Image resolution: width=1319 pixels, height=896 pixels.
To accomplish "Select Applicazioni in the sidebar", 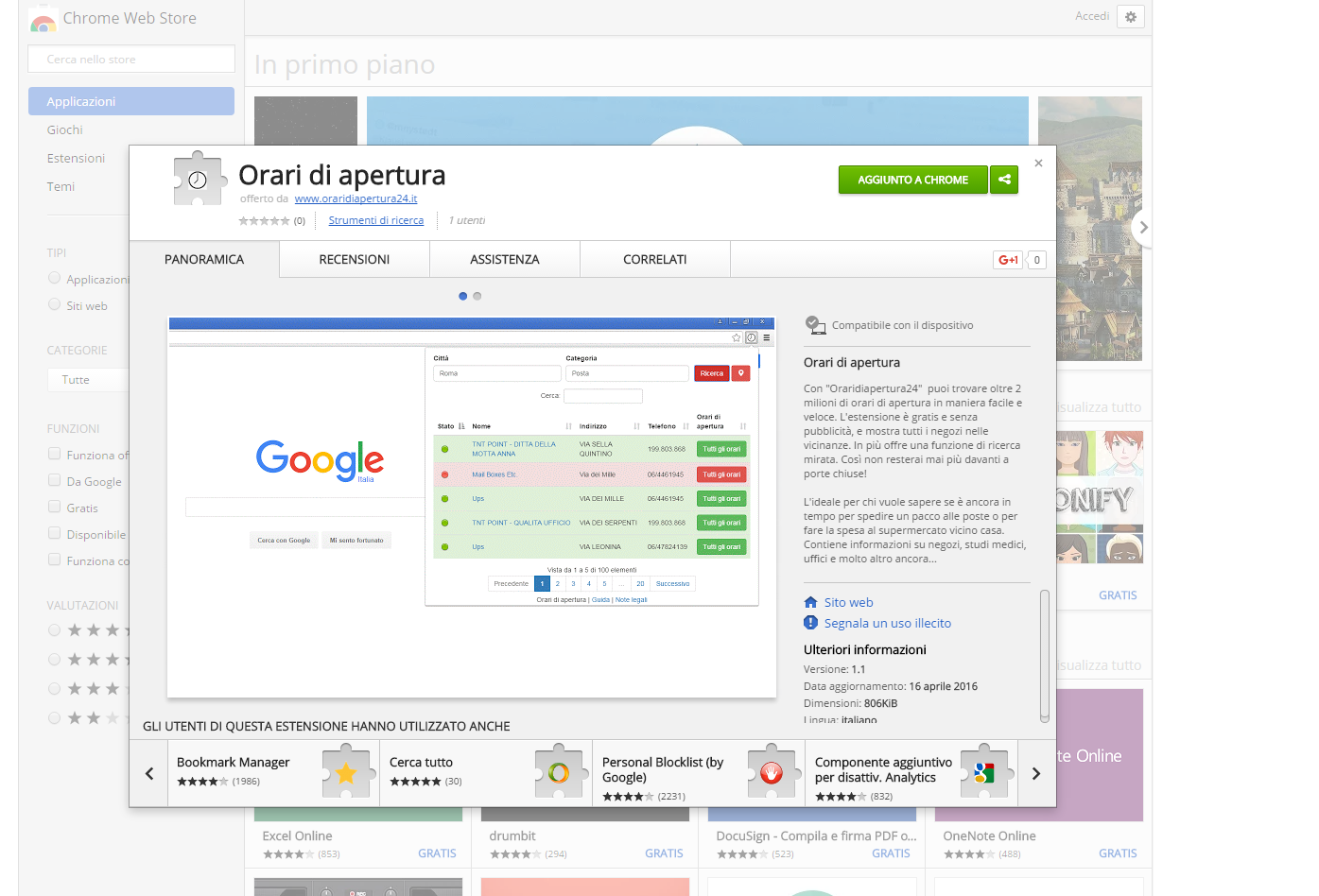I will (x=131, y=101).
